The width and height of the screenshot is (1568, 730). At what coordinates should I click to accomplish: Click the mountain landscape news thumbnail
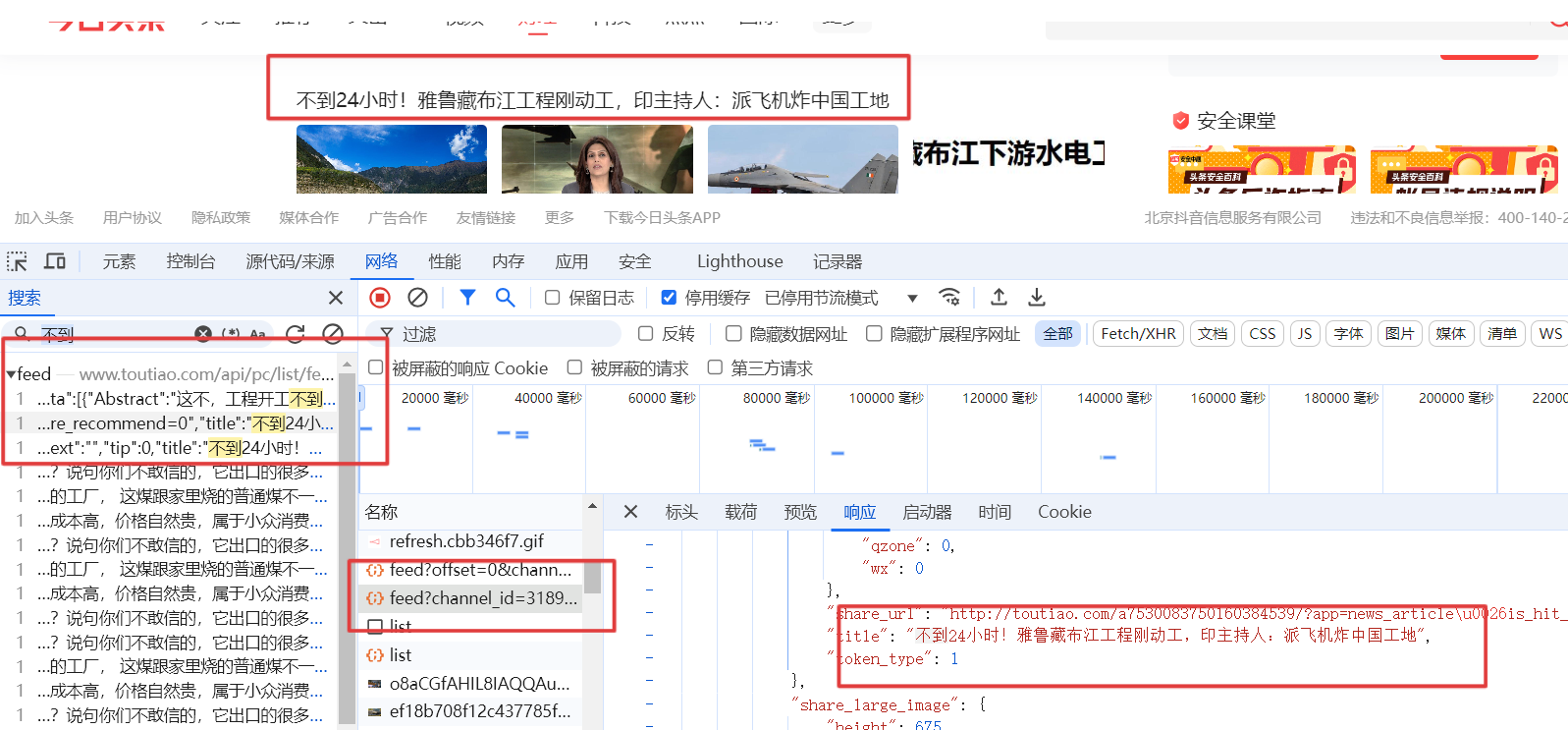(x=392, y=159)
